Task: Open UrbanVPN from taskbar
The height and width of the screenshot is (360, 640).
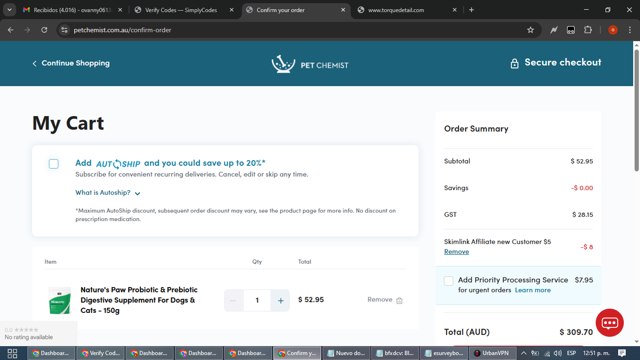Action: click(x=493, y=353)
